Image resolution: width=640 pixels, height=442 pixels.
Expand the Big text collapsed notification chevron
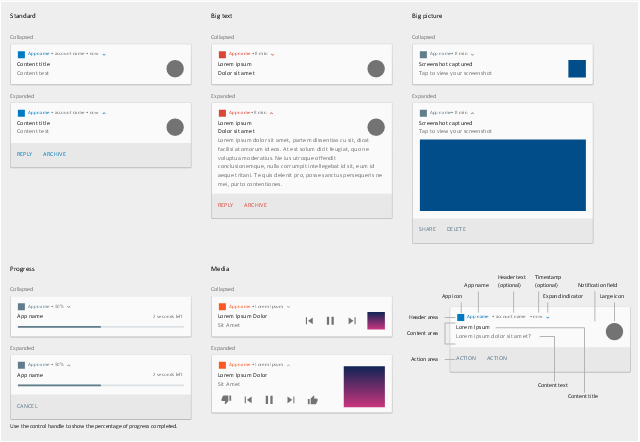coord(273,54)
